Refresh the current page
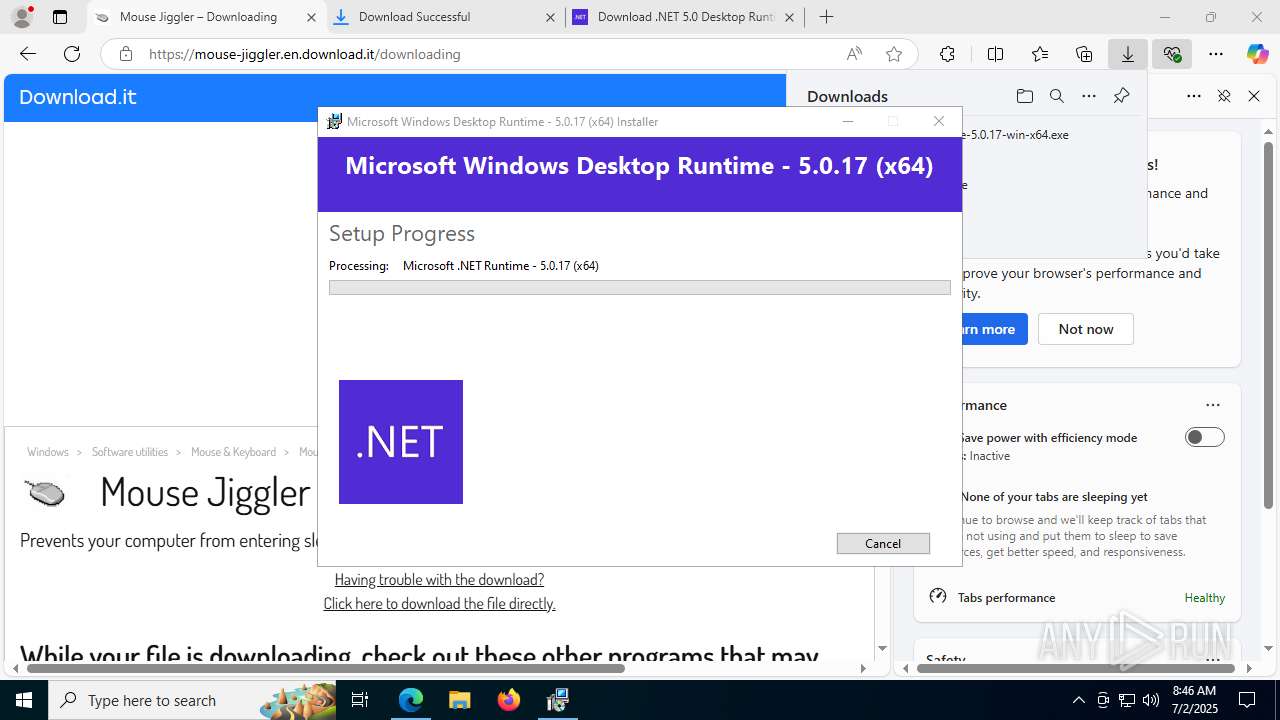1280x720 pixels. (x=72, y=54)
